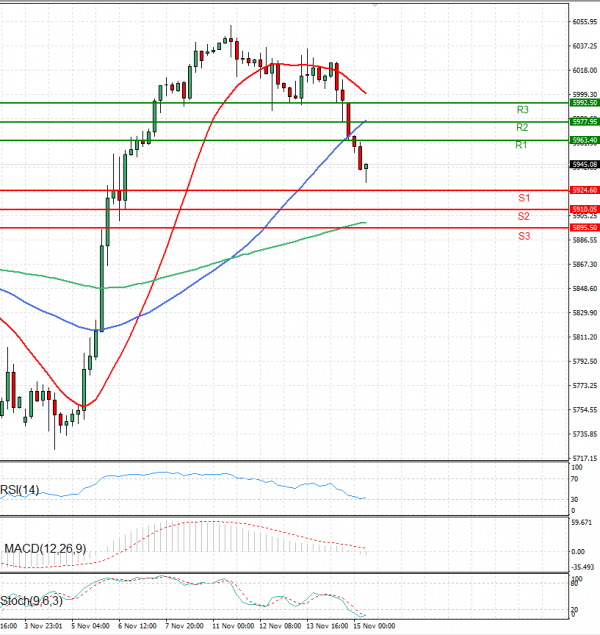Click the 7 Nov 20:00 time label

[184, 626]
